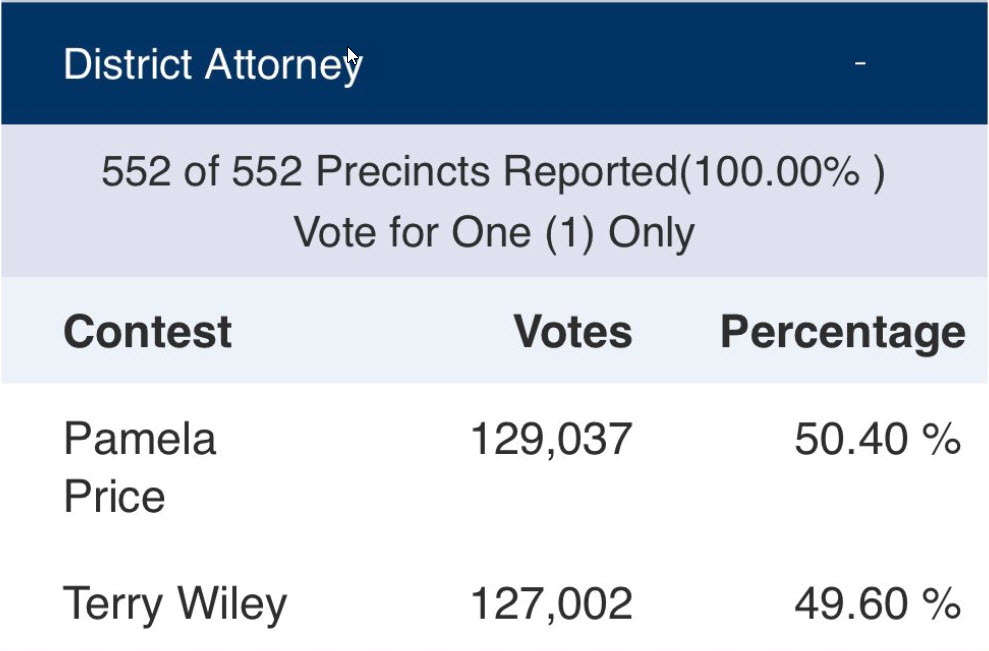Click the District Attorney header title

212,65
